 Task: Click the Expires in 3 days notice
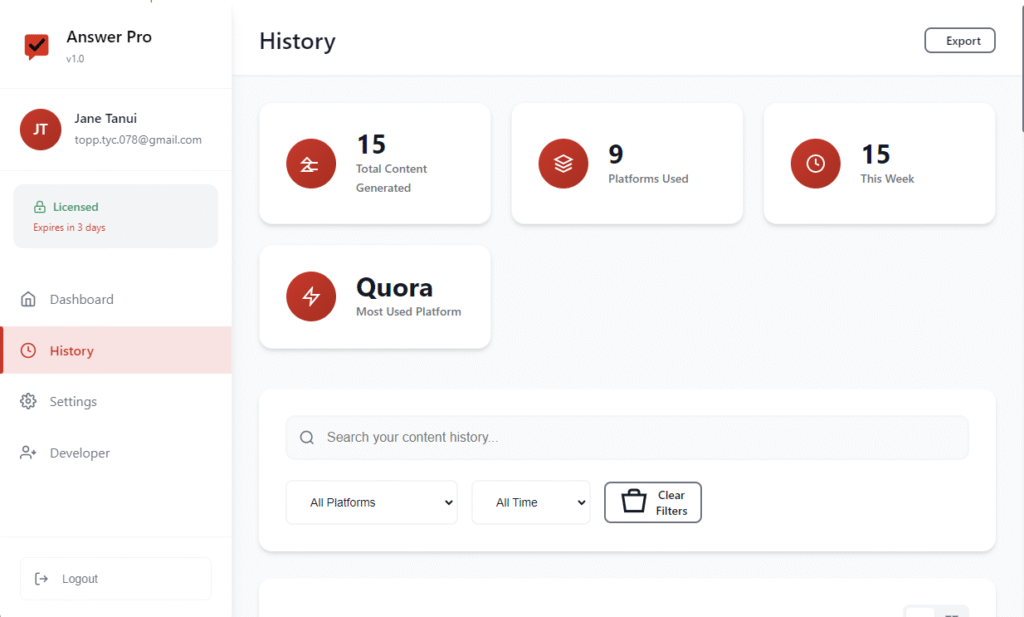tap(69, 227)
